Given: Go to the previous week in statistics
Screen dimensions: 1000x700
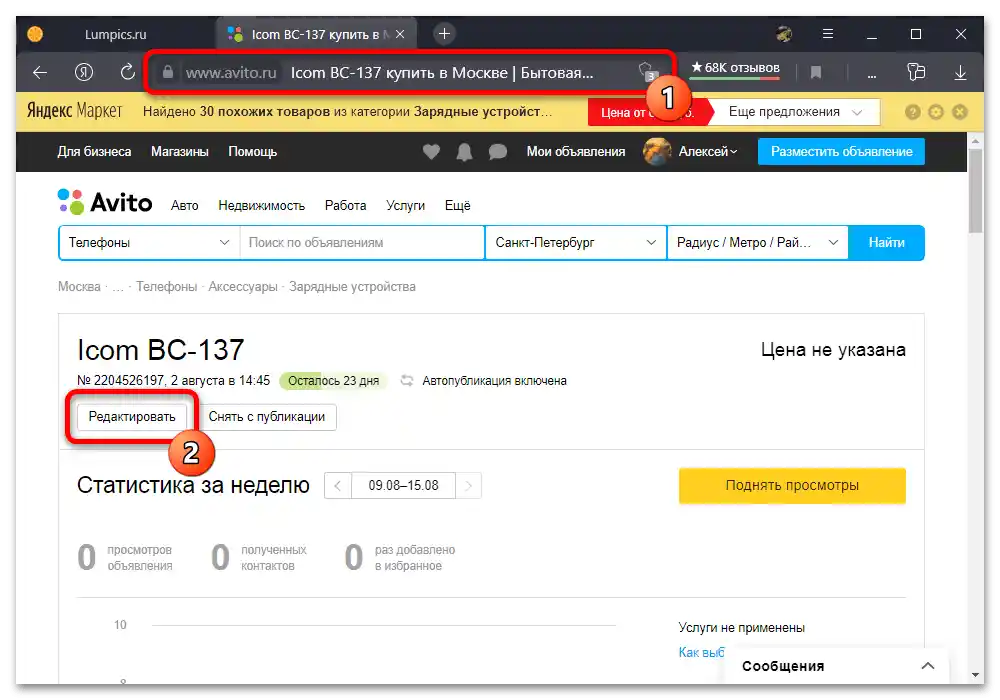Looking at the screenshot, I should [337, 486].
